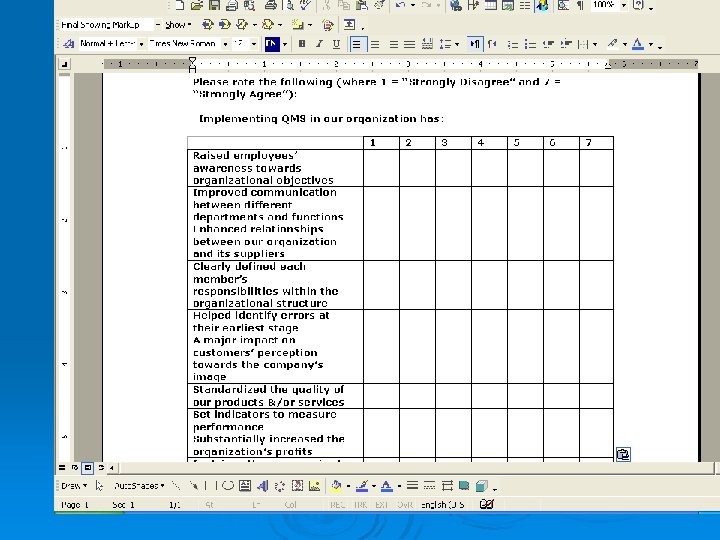Center the paragraph text
This screenshot has width=720, height=540.
tap(375, 44)
